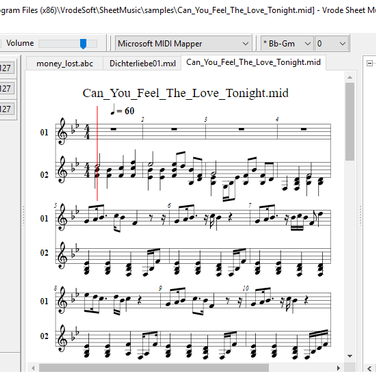
Task: Click the topmost 127 value box
Action: [x=7, y=68]
